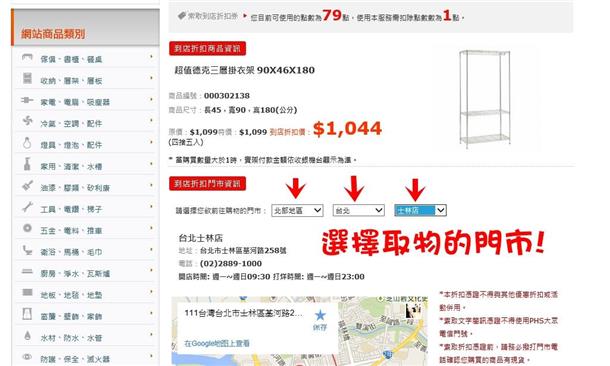This screenshot has width=610, height=366.
Task: Open the 士林店 store dropdown
Action: [x=420, y=210]
